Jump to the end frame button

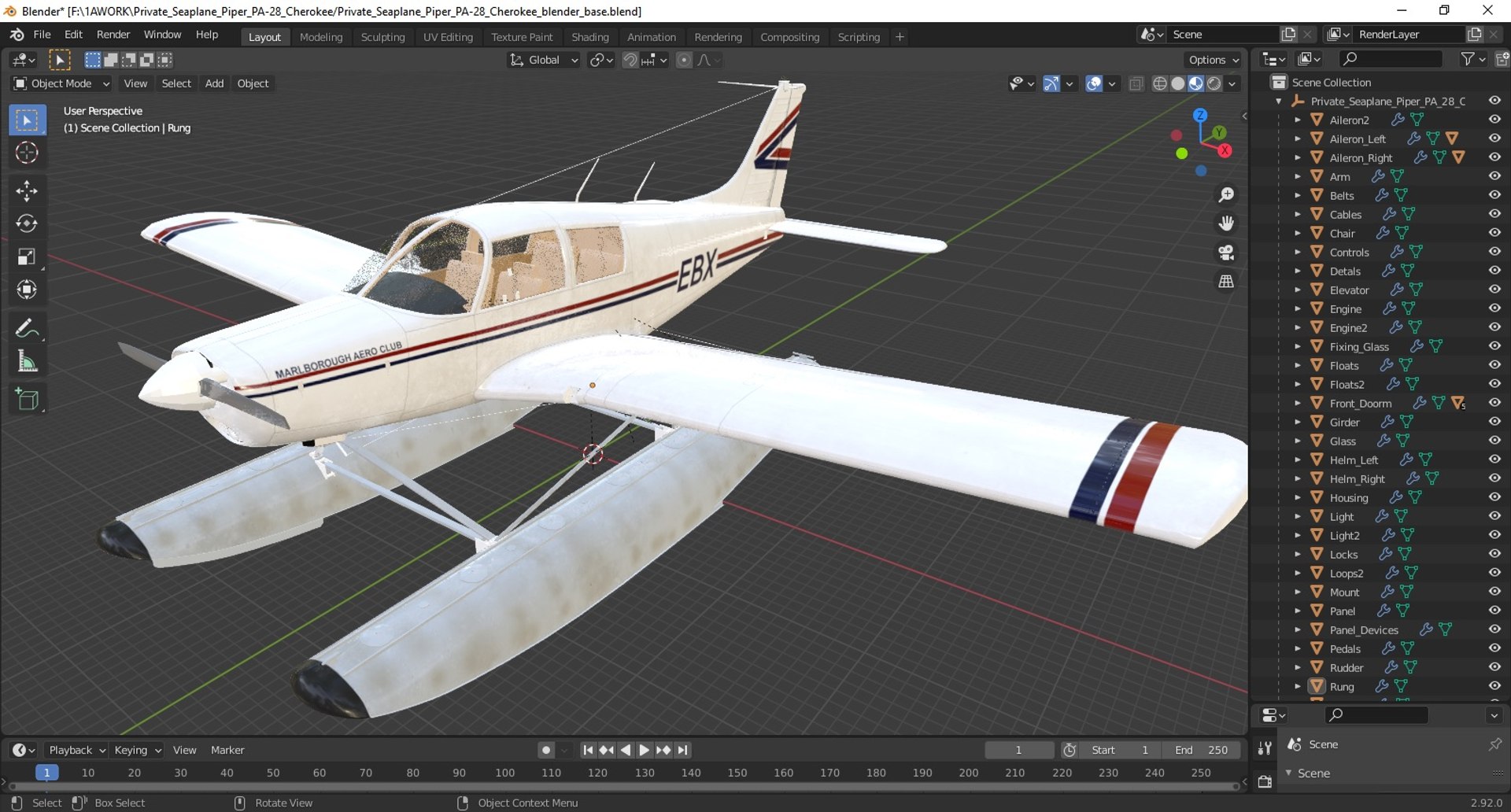682,750
